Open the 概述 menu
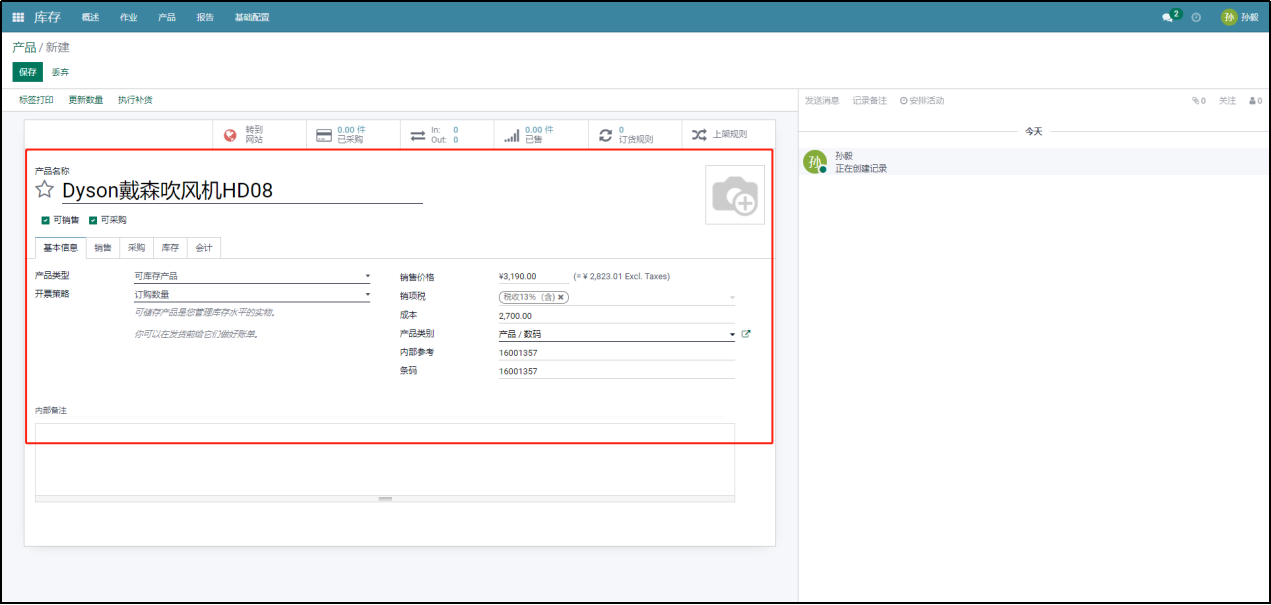The height and width of the screenshot is (605, 1271). pos(90,18)
